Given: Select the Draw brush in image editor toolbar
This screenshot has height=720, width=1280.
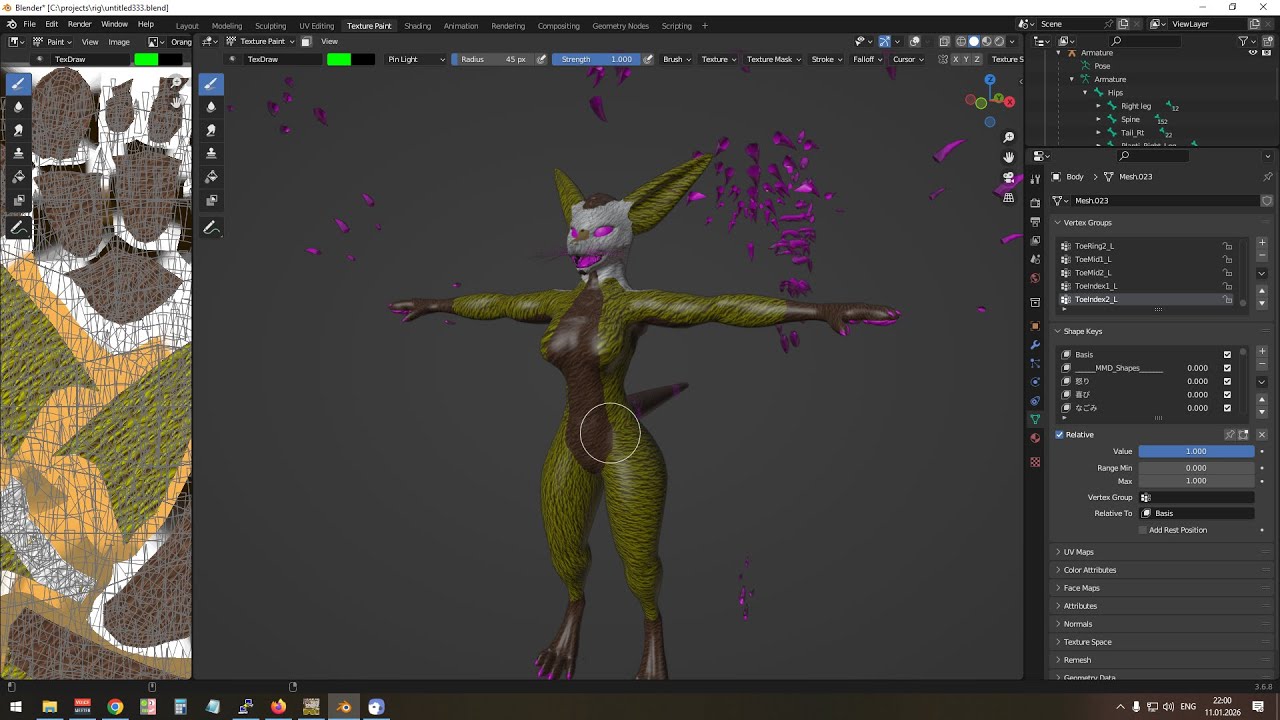Looking at the screenshot, I should click(18, 84).
